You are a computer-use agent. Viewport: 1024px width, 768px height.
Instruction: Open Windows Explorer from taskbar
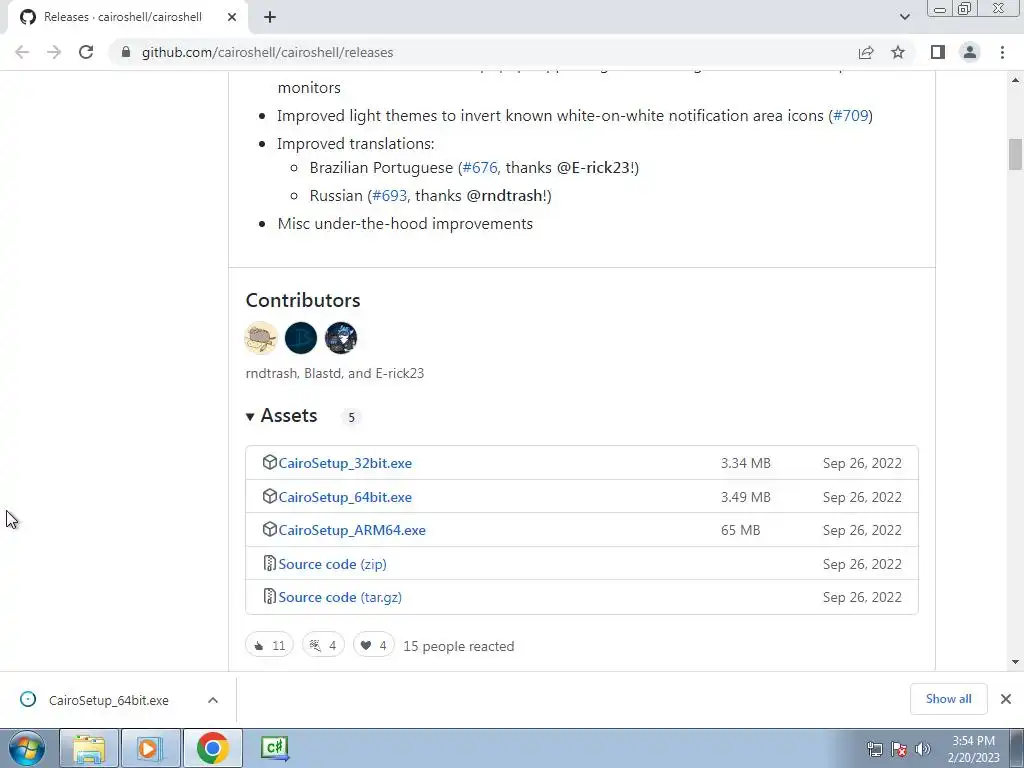point(89,748)
